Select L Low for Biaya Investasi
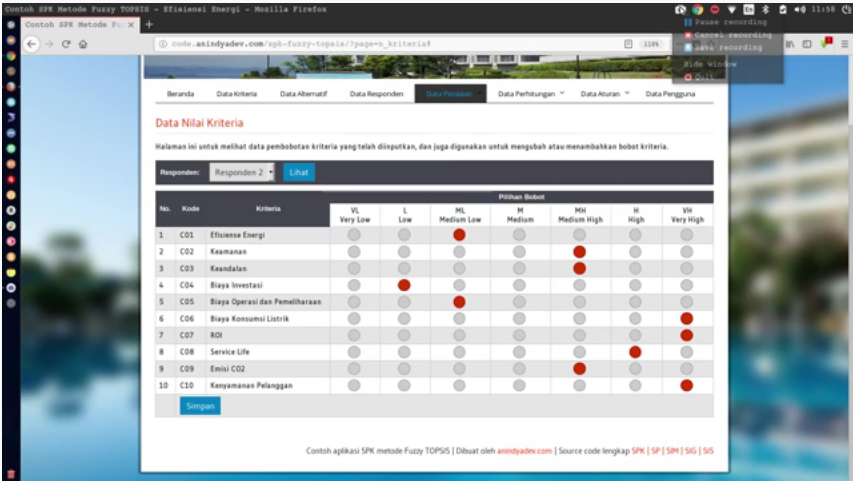The height and width of the screenshot is (481, 853). click(x=404, y=285)
